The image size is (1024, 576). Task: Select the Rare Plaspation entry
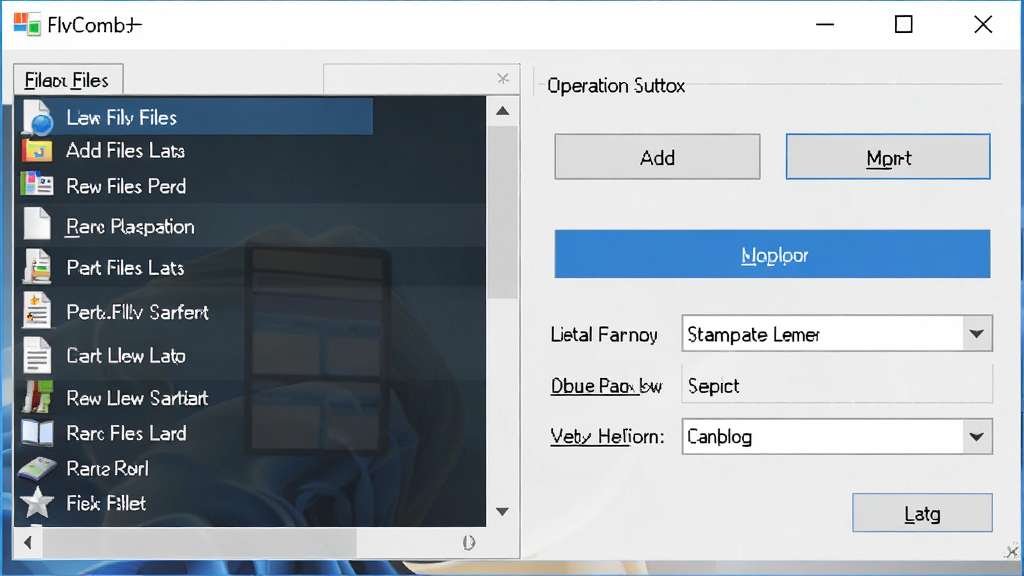[x=250, y=226]
